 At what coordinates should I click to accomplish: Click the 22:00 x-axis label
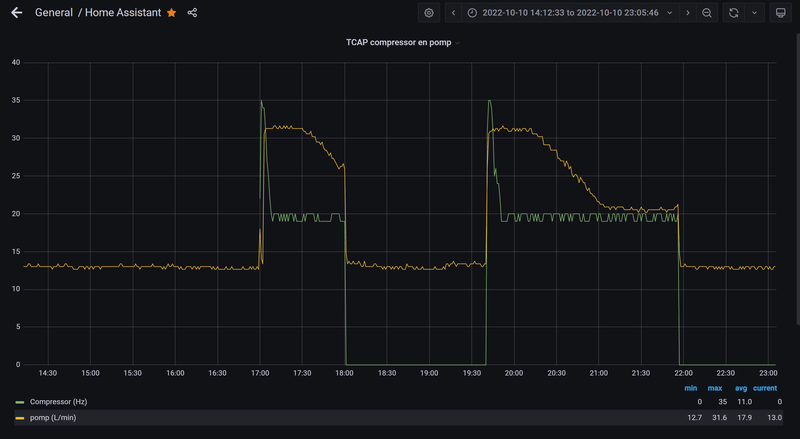(x=683, y=373)
